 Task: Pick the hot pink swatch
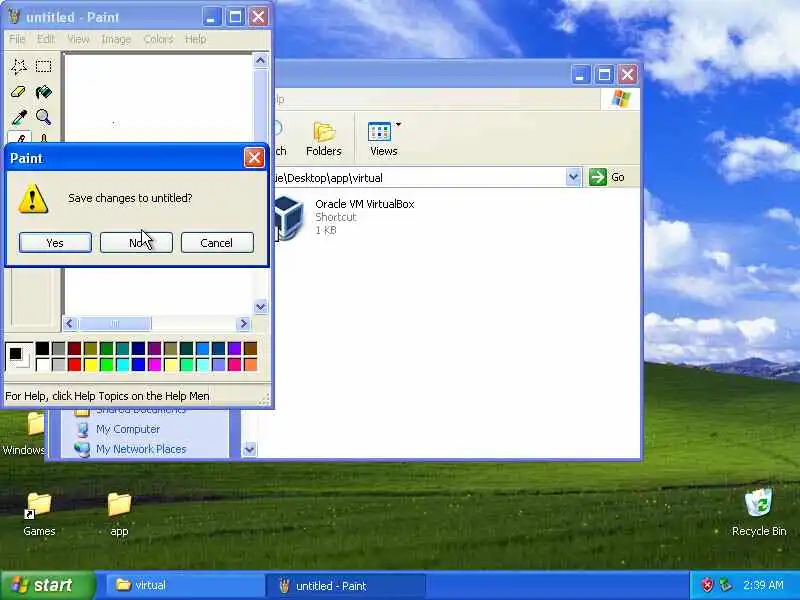[x=234, y=364]
